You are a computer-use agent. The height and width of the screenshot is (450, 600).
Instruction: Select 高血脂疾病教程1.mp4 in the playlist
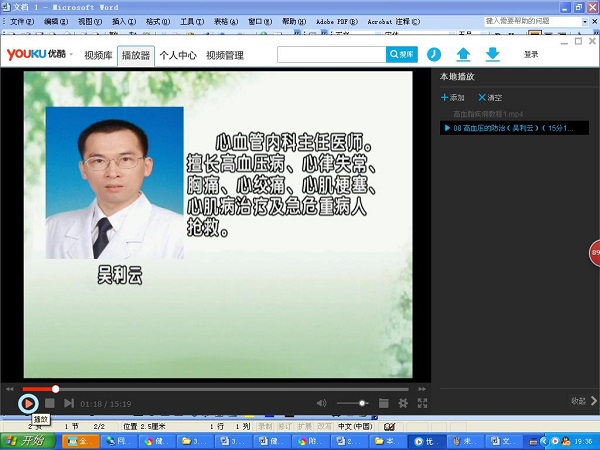click(x=488, y=114)
